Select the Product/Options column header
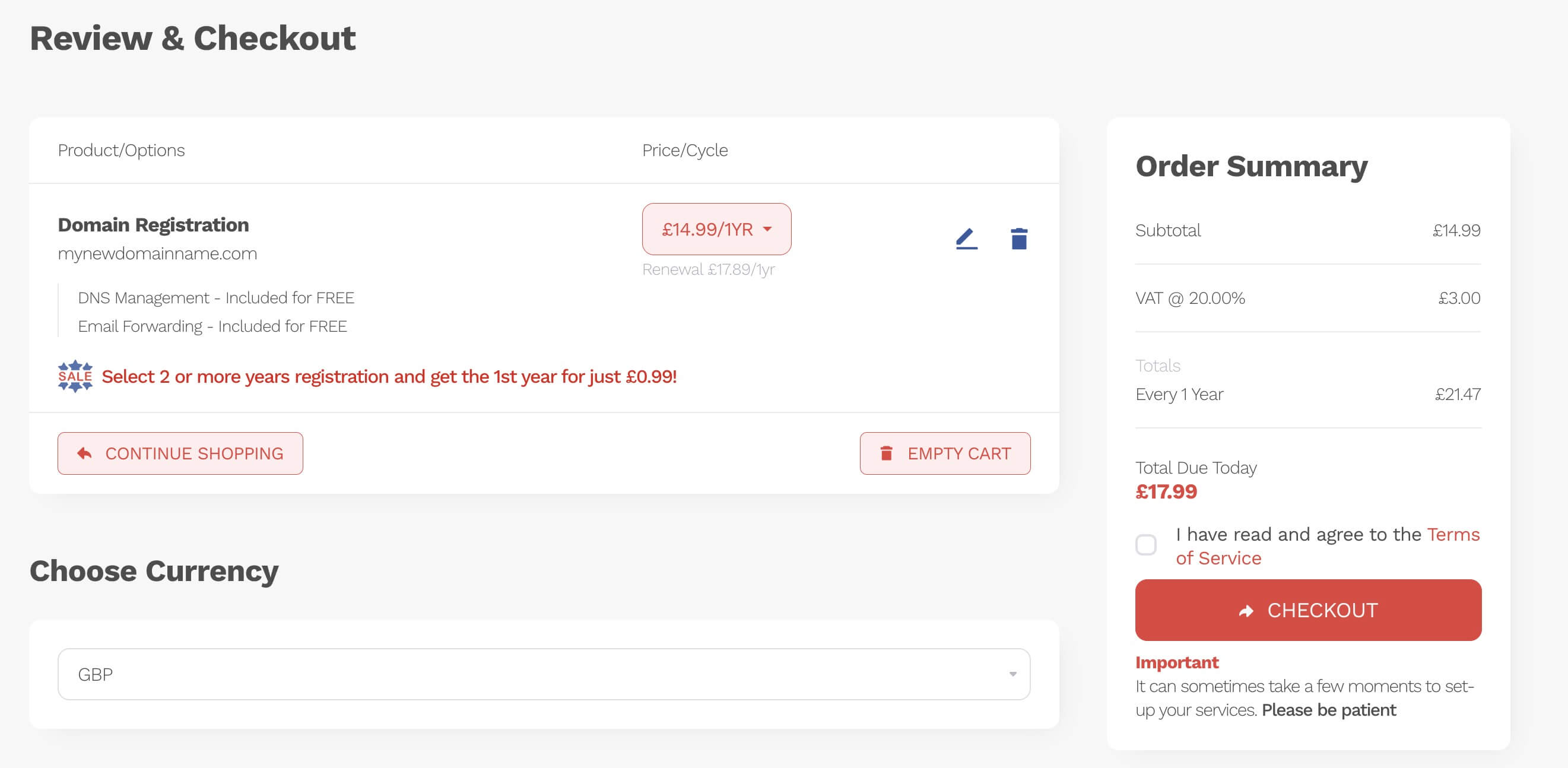The image size is (1568, 768). click(x=121, y=150)
